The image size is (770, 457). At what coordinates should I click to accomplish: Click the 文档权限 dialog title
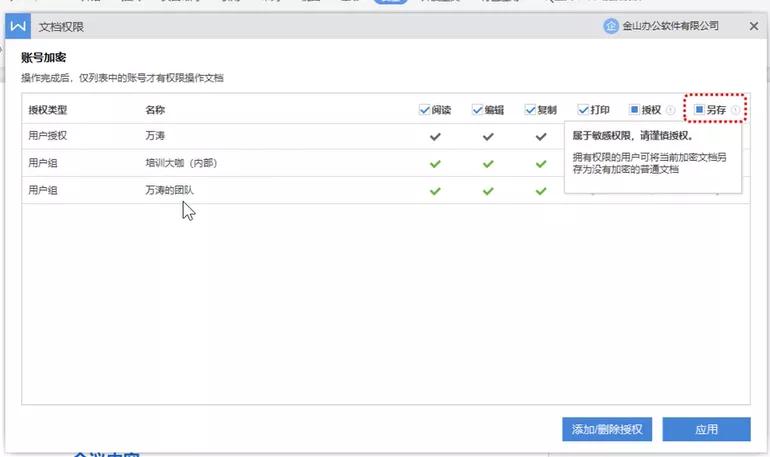[x=61, y=27]
